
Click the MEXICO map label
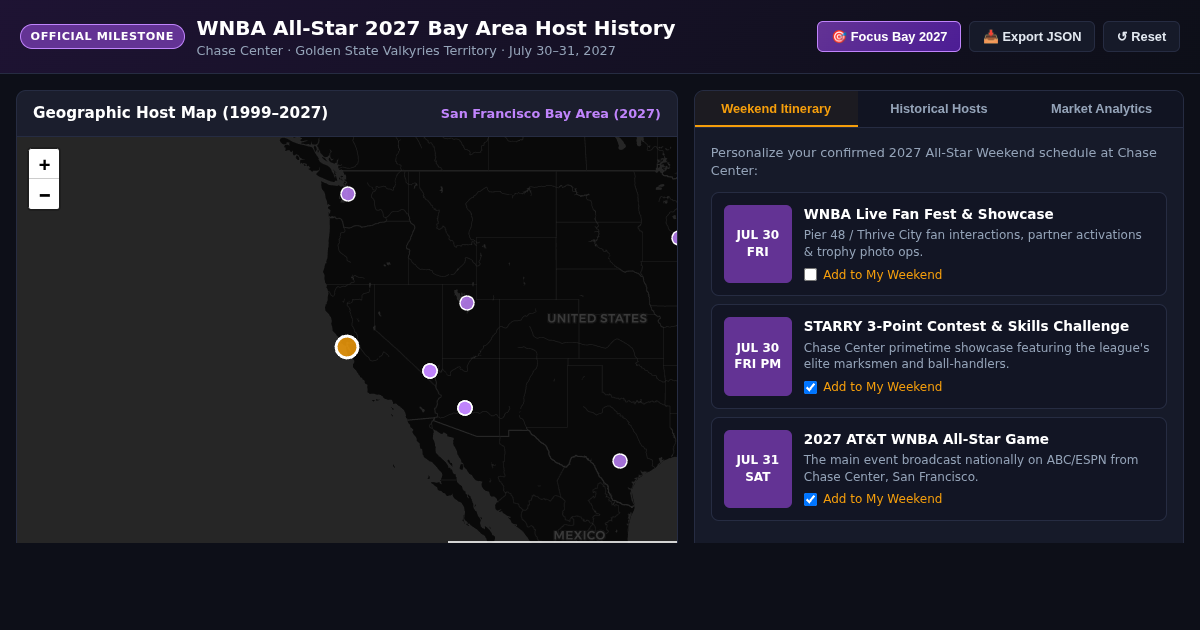pyautogui.click(x=579, y=535)
